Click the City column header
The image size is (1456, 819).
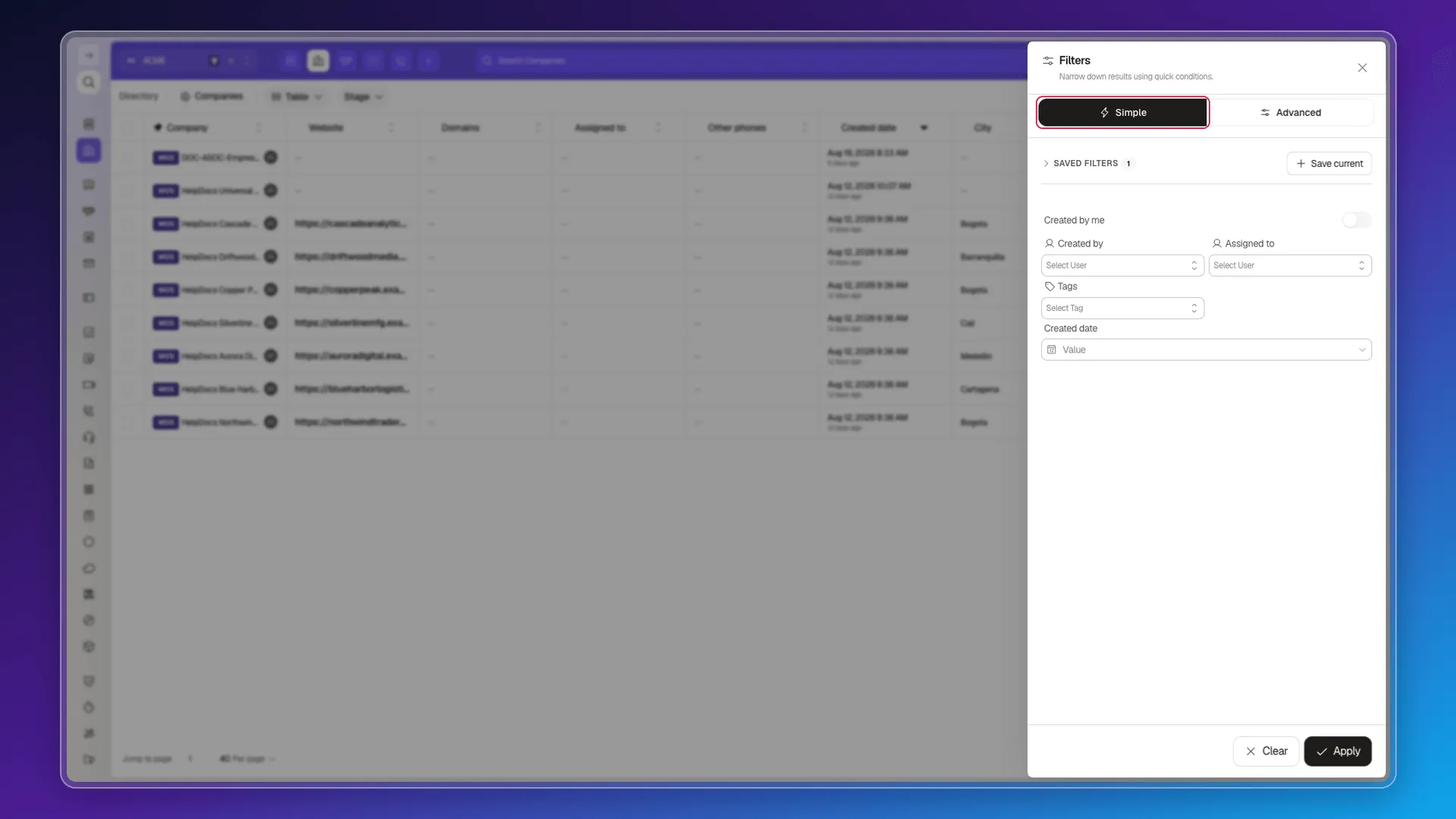coord(983,127)
